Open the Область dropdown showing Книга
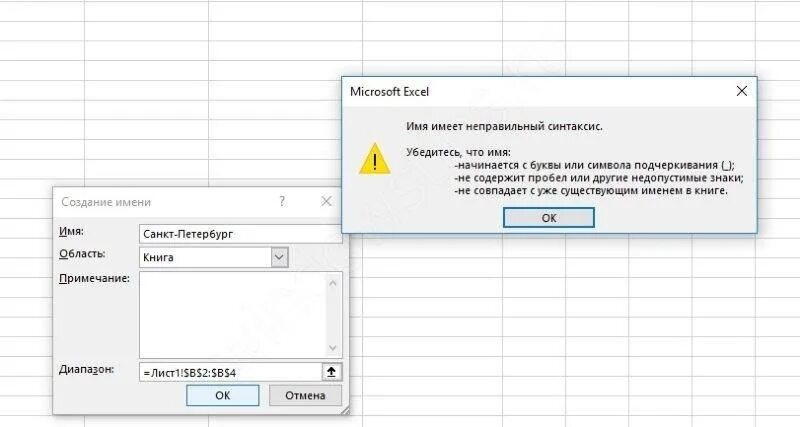Image resolution: width=800 pixels, height=427 pixels. (279, 257)
